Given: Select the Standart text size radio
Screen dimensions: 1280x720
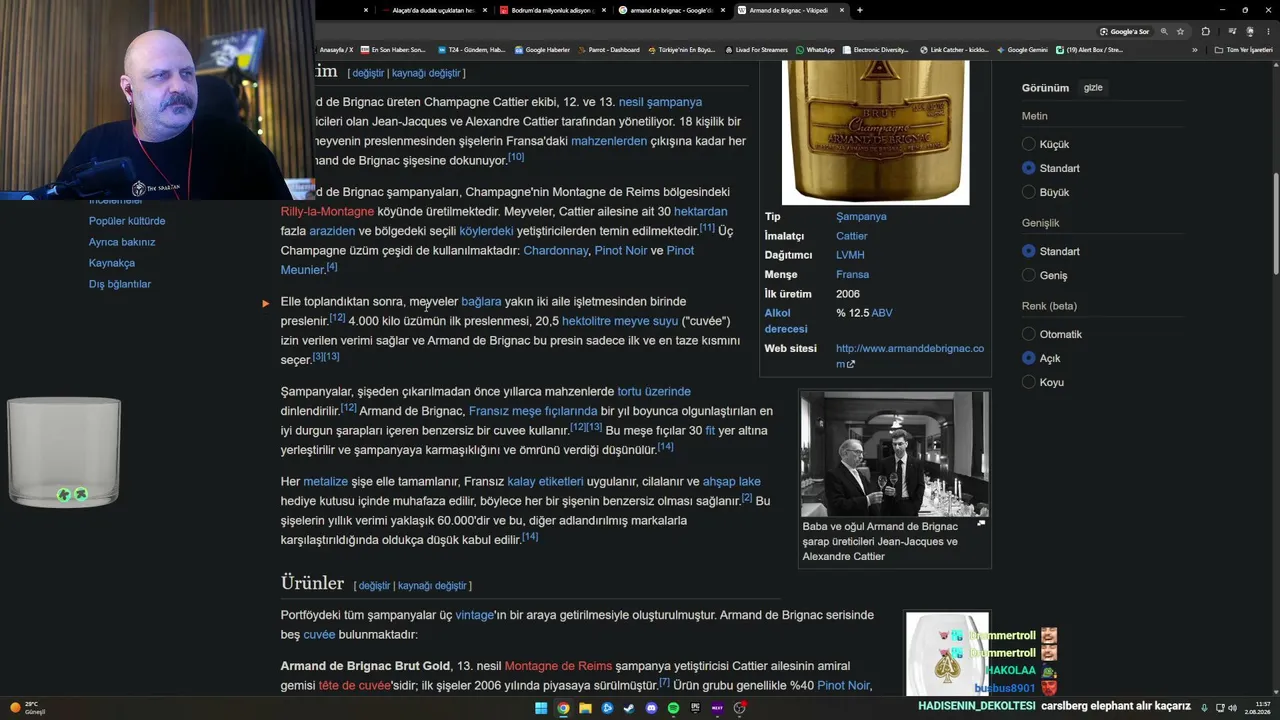Looking at the screenshot, I should click(1029, 168).
